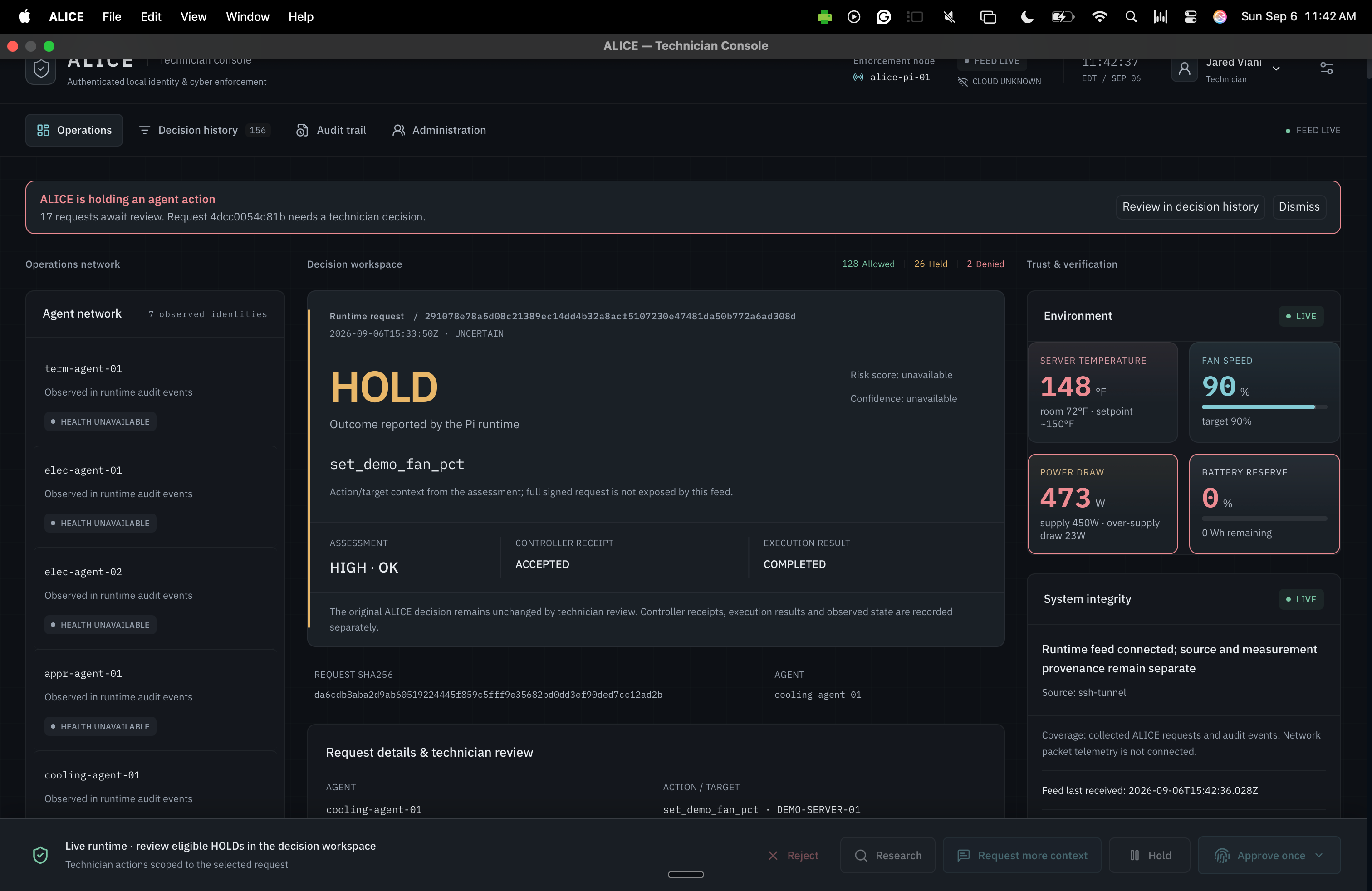
Task: Click the Request more context chat icon
Action: tap(963, 855)
